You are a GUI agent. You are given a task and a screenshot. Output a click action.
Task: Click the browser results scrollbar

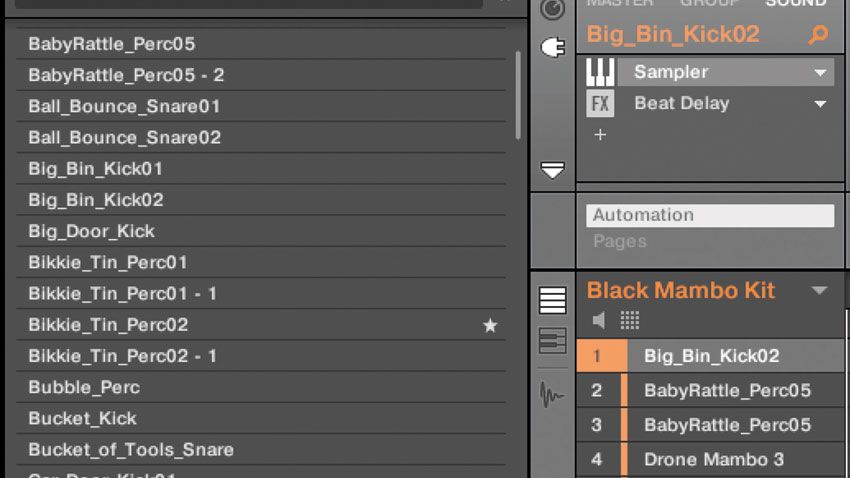518,95
